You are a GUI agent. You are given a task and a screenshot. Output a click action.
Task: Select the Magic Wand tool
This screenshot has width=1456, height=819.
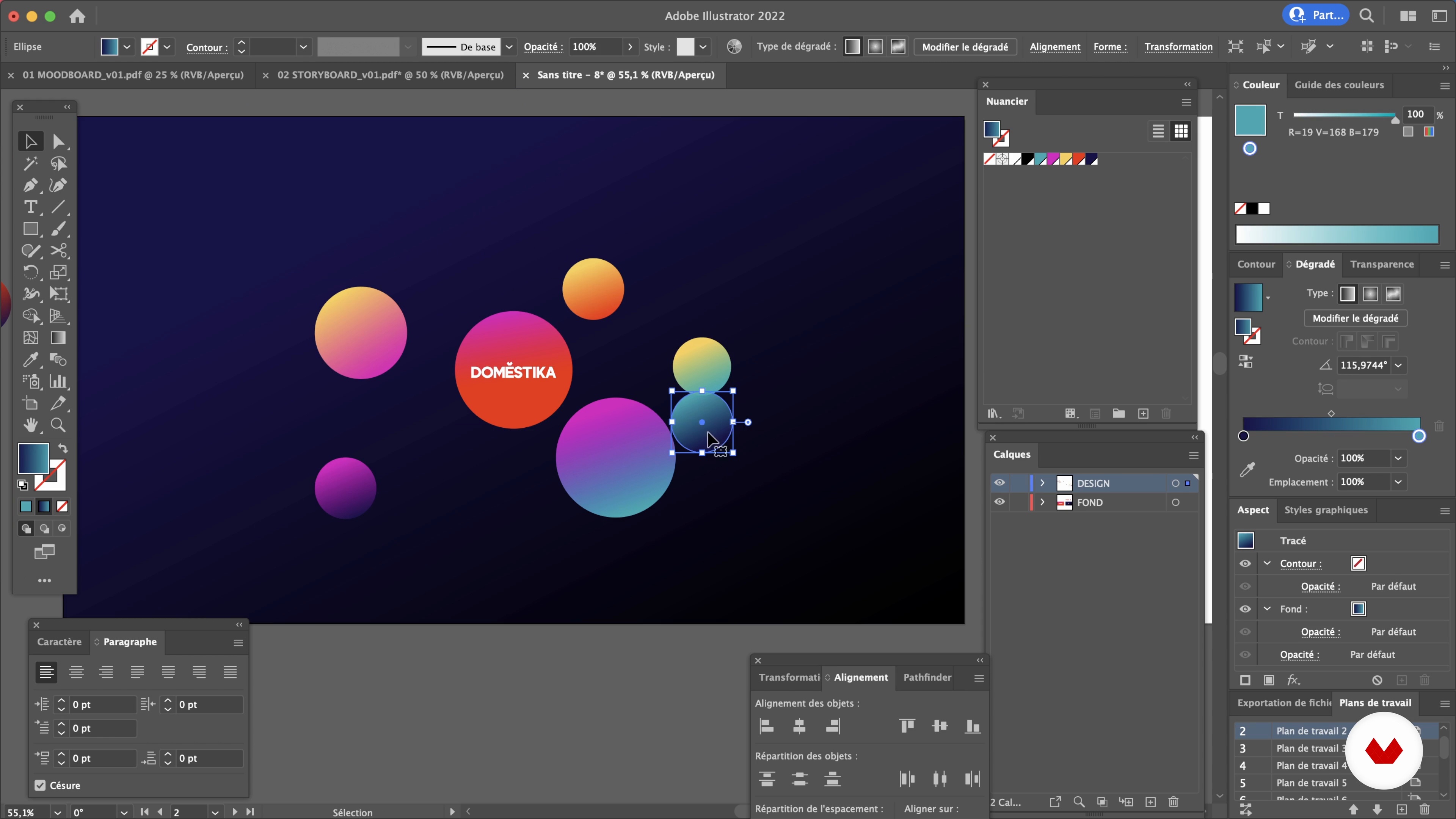[x=30, y=163]
